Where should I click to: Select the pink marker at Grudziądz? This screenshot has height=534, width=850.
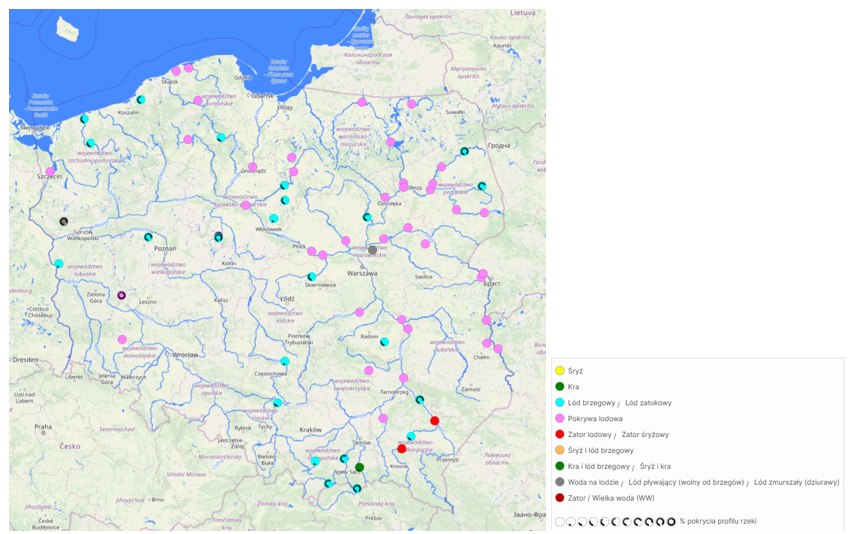[x=252, y=167]
